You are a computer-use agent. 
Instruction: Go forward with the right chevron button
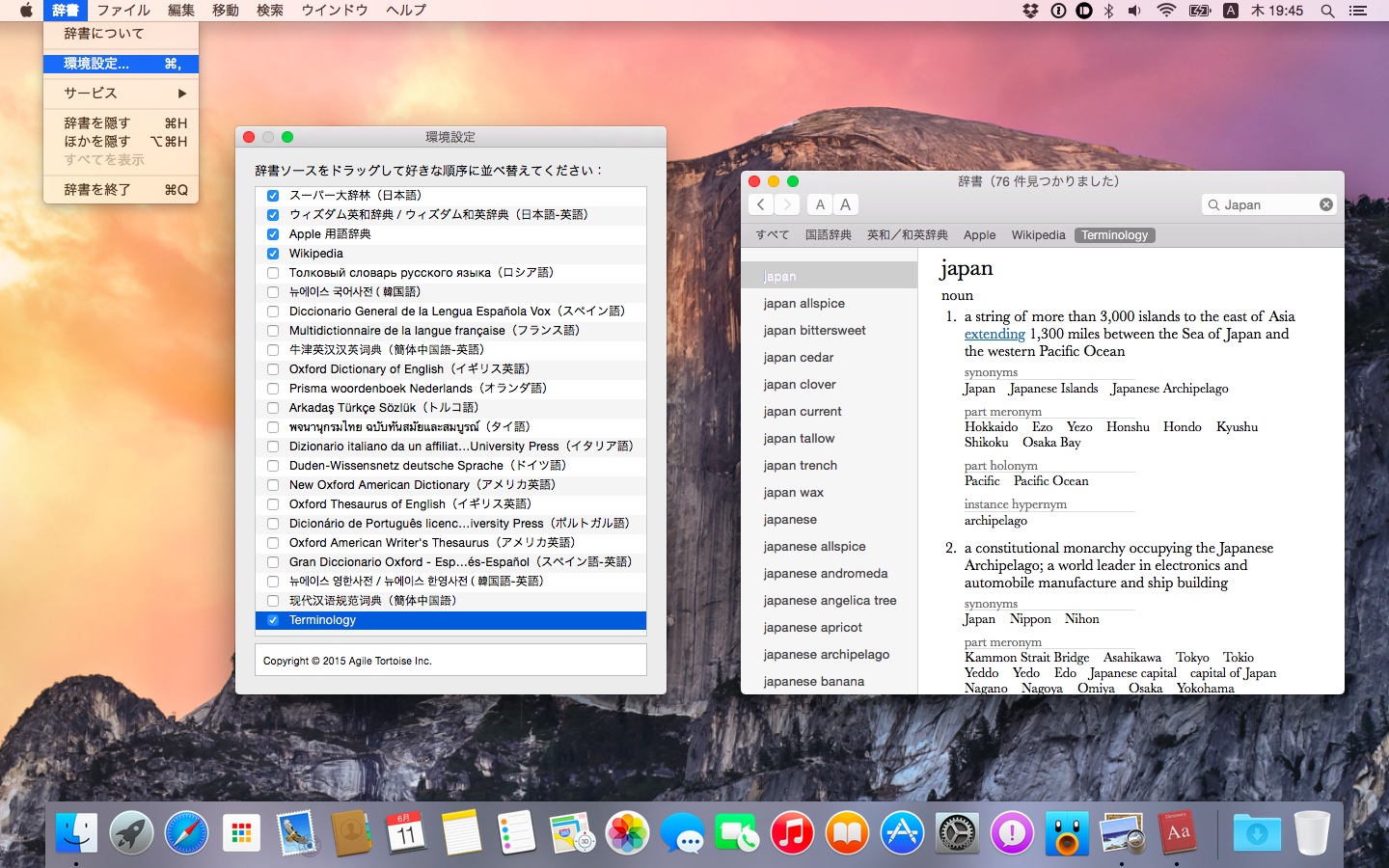(787, 204)
